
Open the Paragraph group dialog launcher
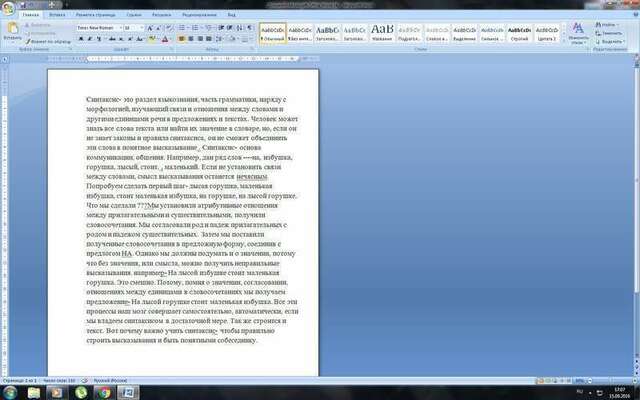[x=252, y=49]
